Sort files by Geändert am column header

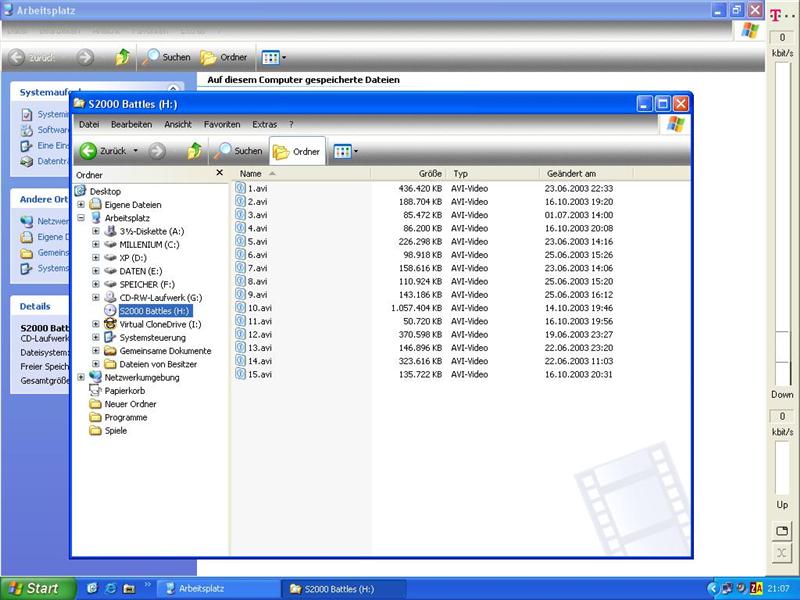[x=572, y=173]
